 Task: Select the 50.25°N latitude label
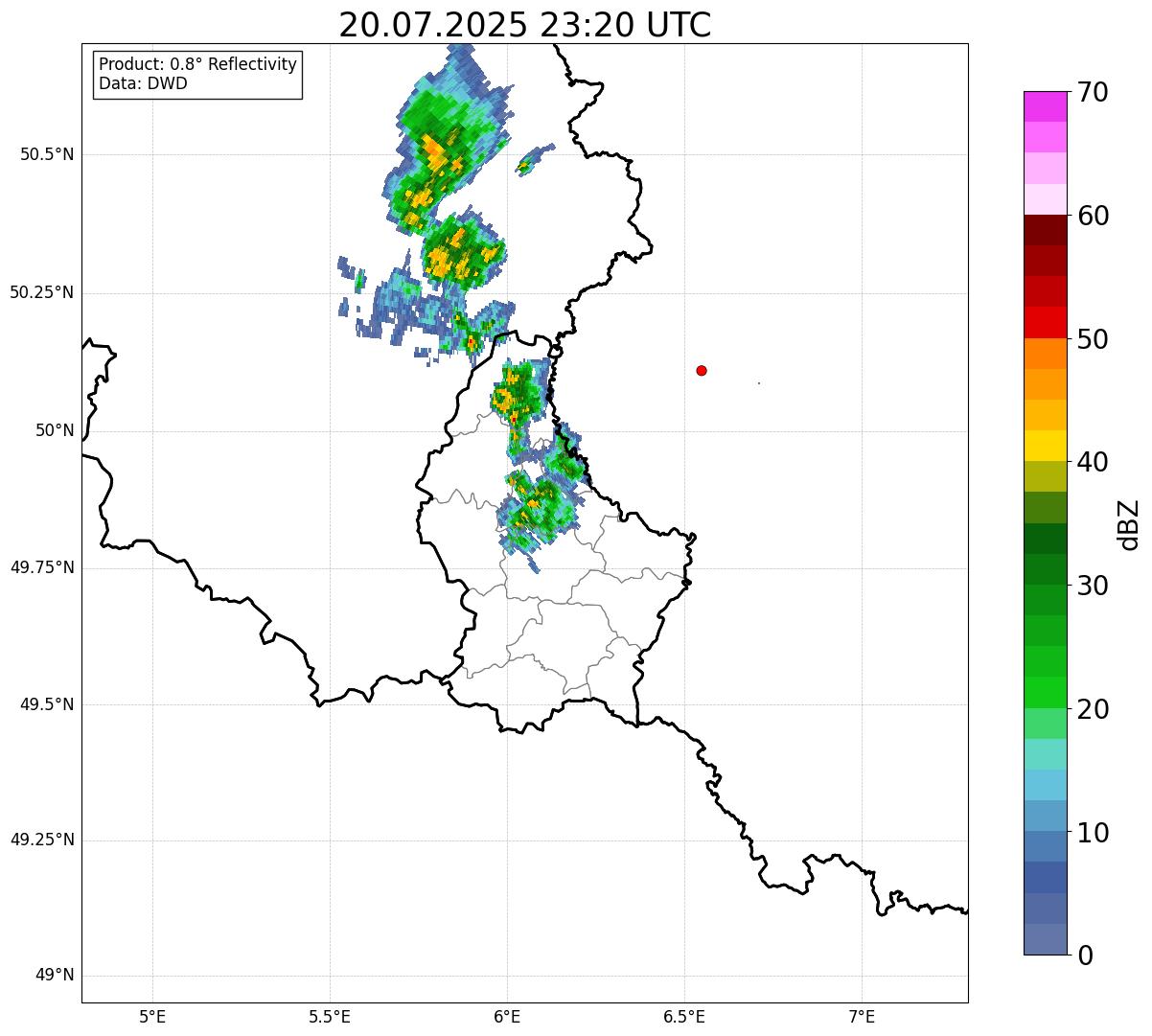(42, 292)
